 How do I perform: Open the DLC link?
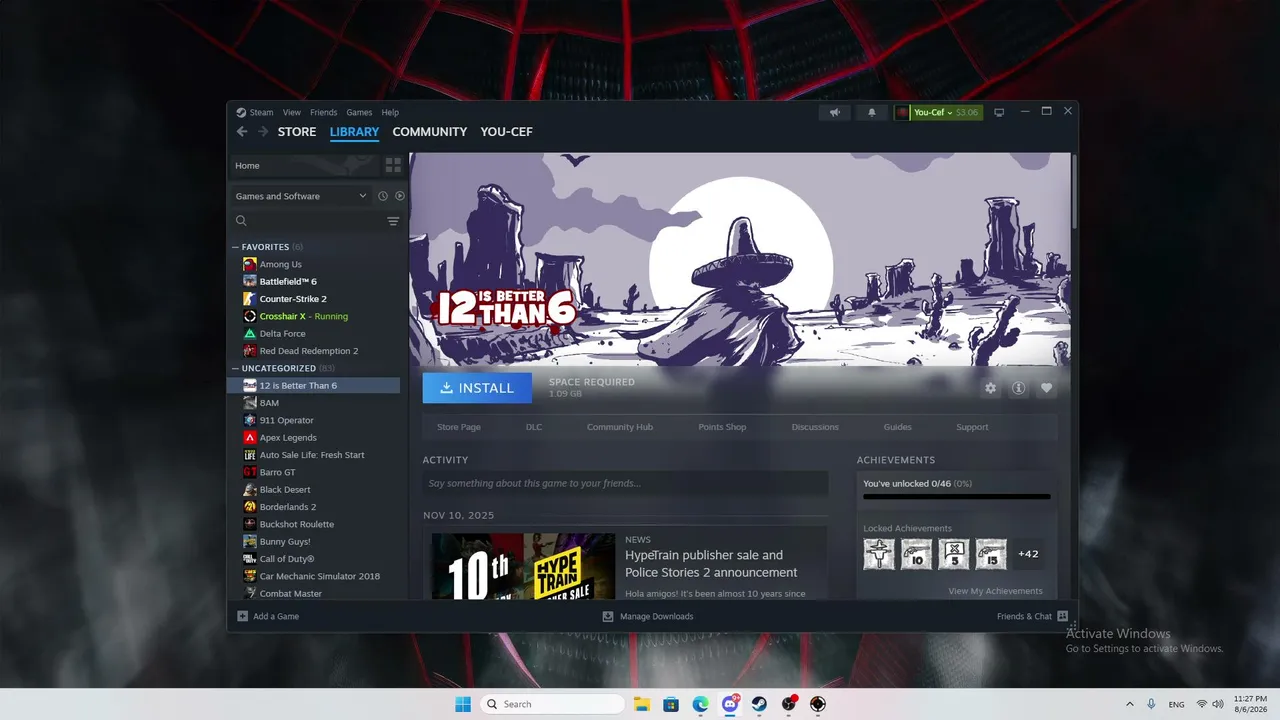[534, 427]
